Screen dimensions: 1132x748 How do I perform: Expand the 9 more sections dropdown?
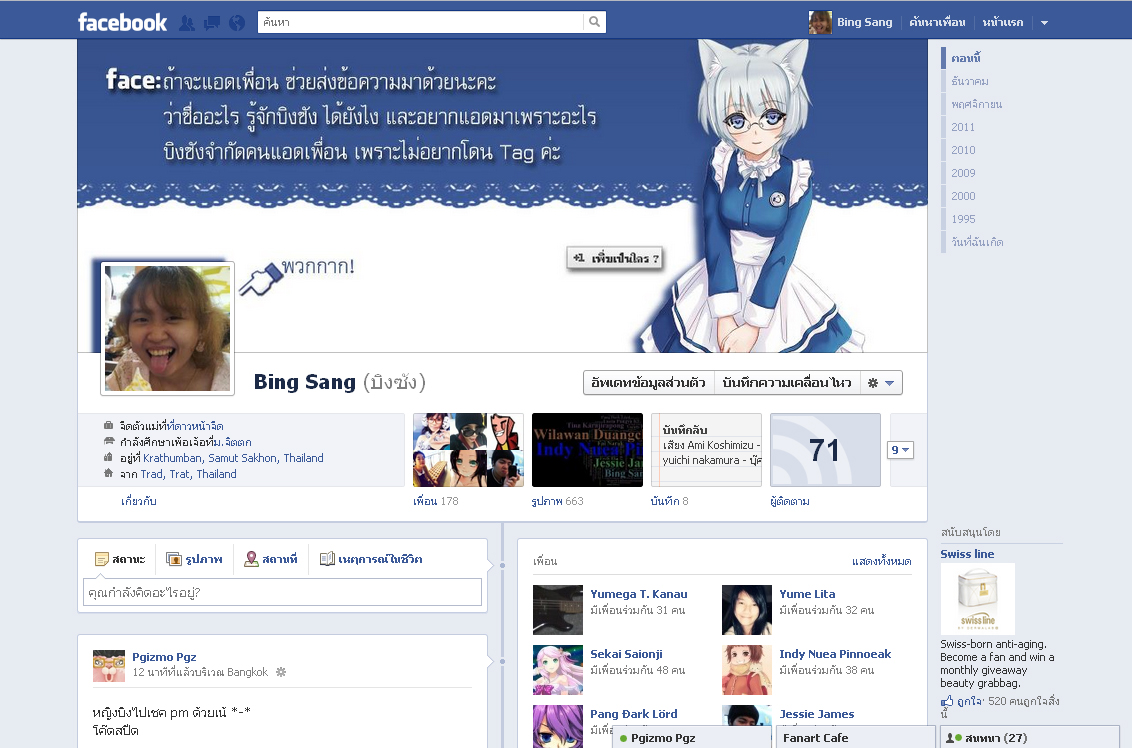[900, 450]
